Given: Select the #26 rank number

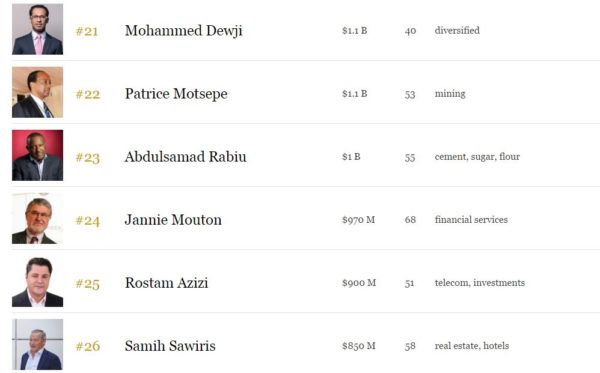Looking at the screenshot, I should coord(88,346).
